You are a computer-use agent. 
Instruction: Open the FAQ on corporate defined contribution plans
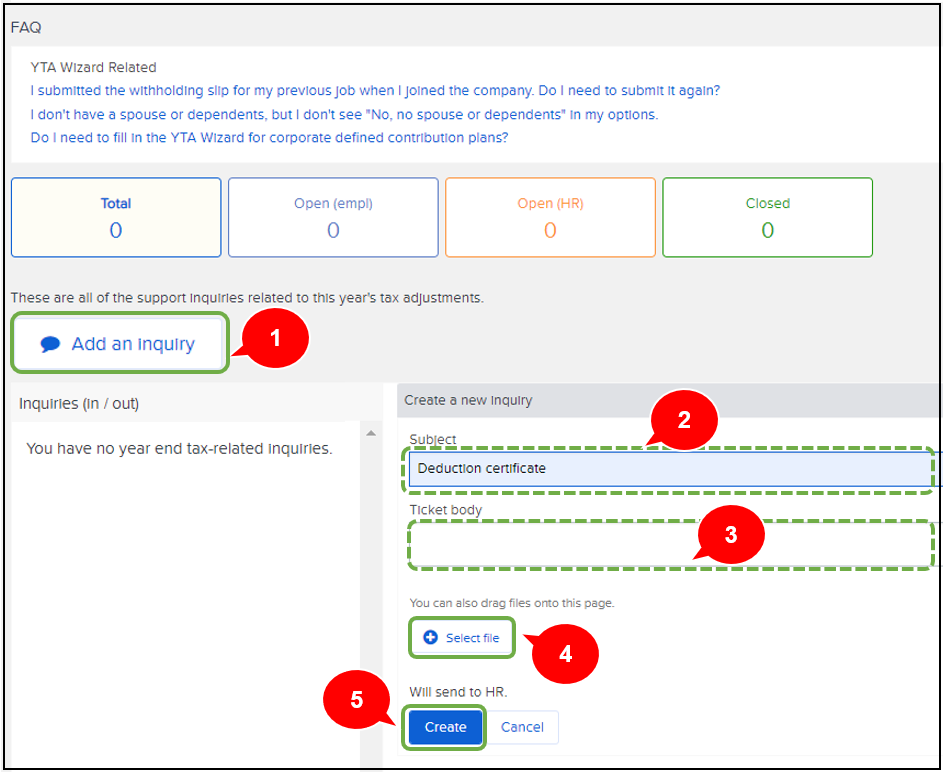click(x=269, y=138)
